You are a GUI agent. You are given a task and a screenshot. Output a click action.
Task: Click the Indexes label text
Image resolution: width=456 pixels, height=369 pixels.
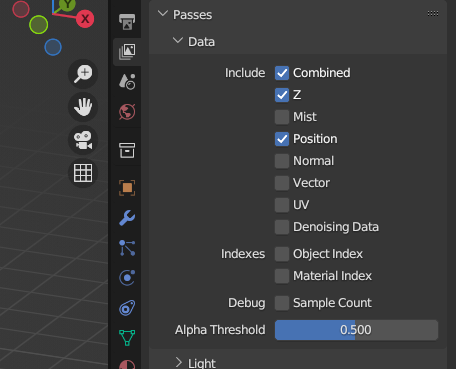click(243, 254)
